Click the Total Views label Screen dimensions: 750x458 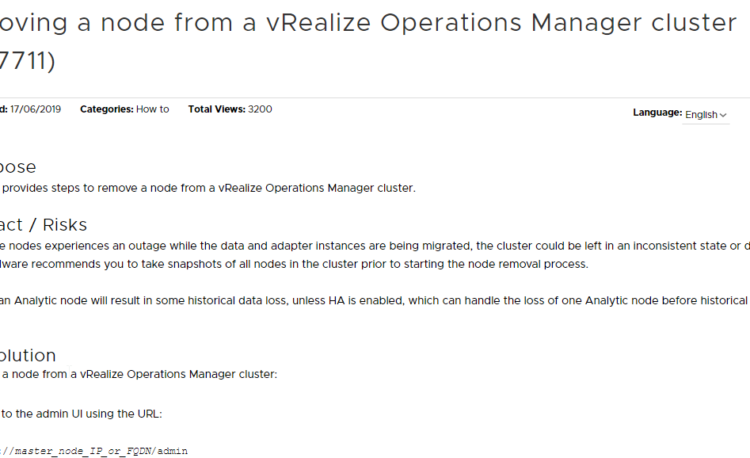[x=217, y=109]
